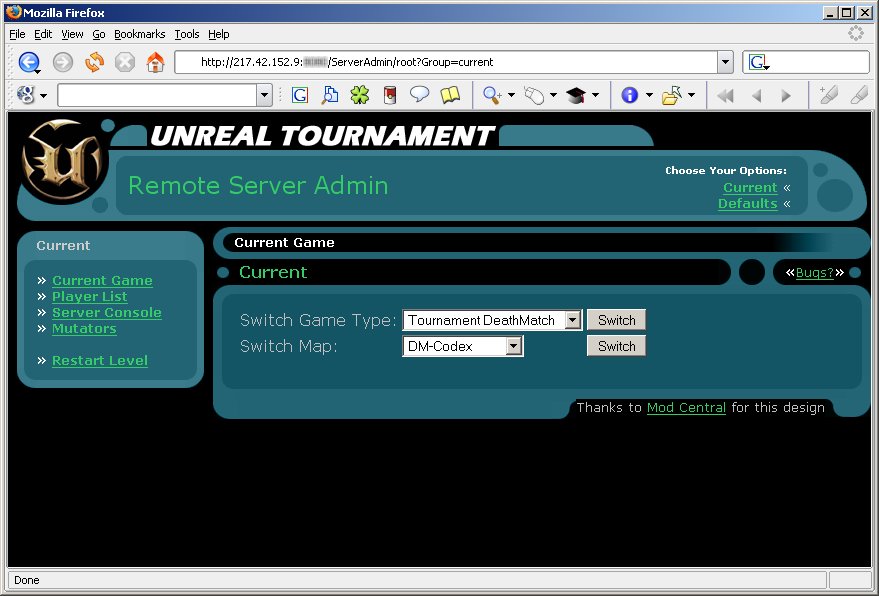Expand the URL address bar history dropdown
879x596 pixels.
(x=725, y=63)
